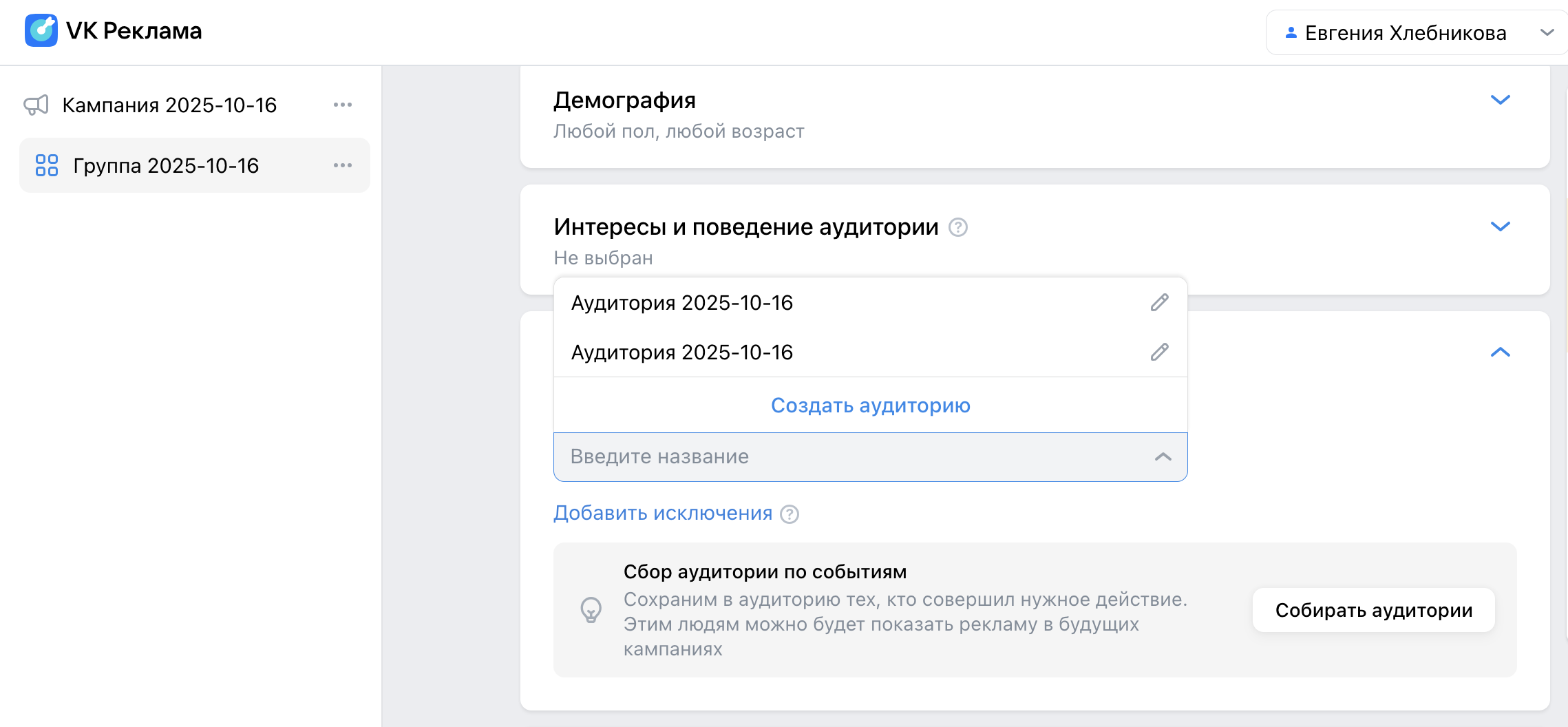Click the megaphone icon beside Кампания 2025-10-16
1568x727 pixels.
(36, 105)
